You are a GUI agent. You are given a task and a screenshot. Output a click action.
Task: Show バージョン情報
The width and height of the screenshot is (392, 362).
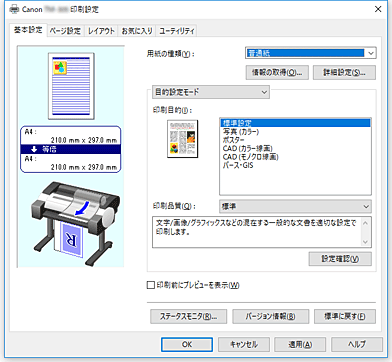[x=270, y=316]
